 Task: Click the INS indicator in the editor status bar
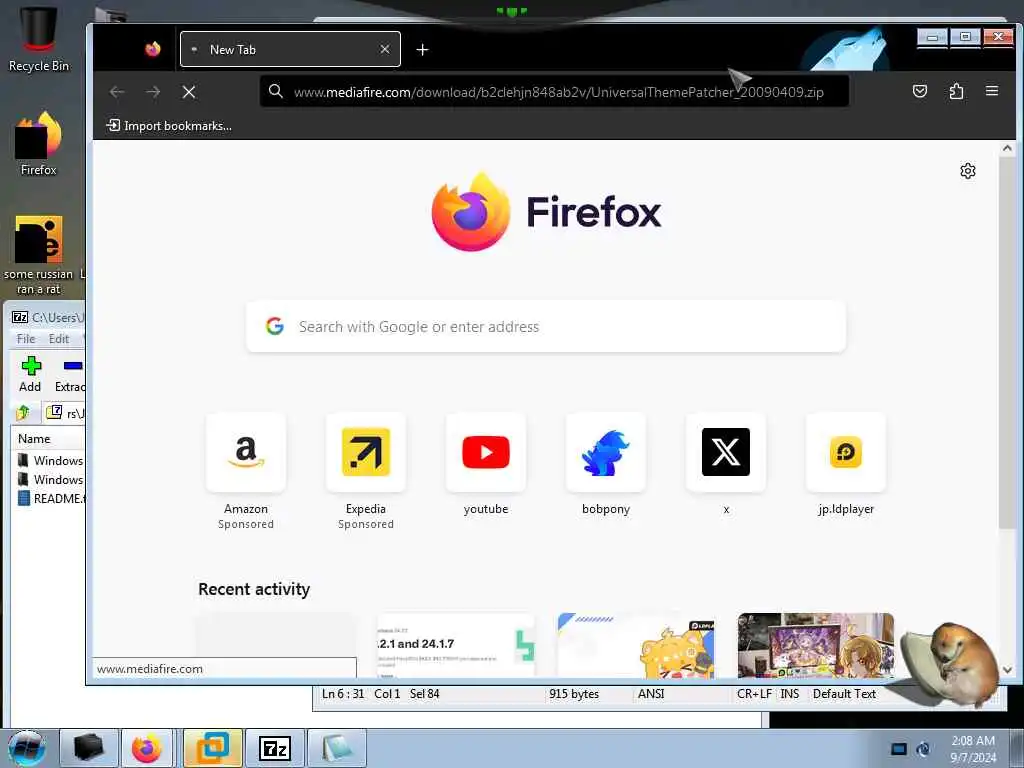pos(790,694)
